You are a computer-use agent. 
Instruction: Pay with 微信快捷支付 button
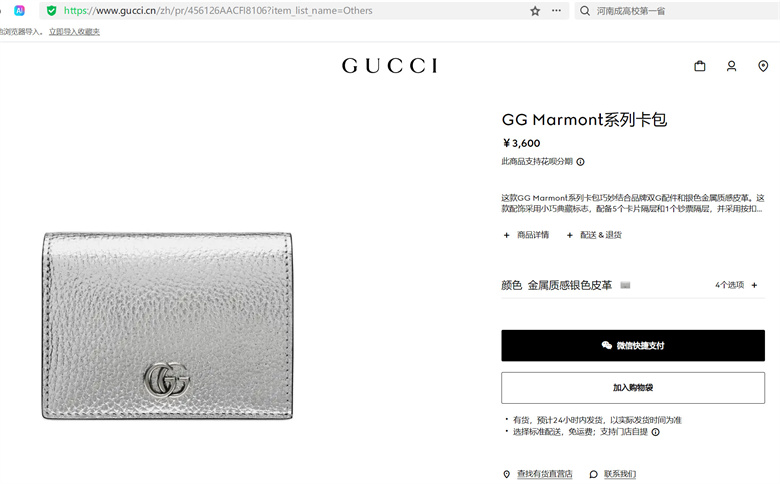[633, 345]
